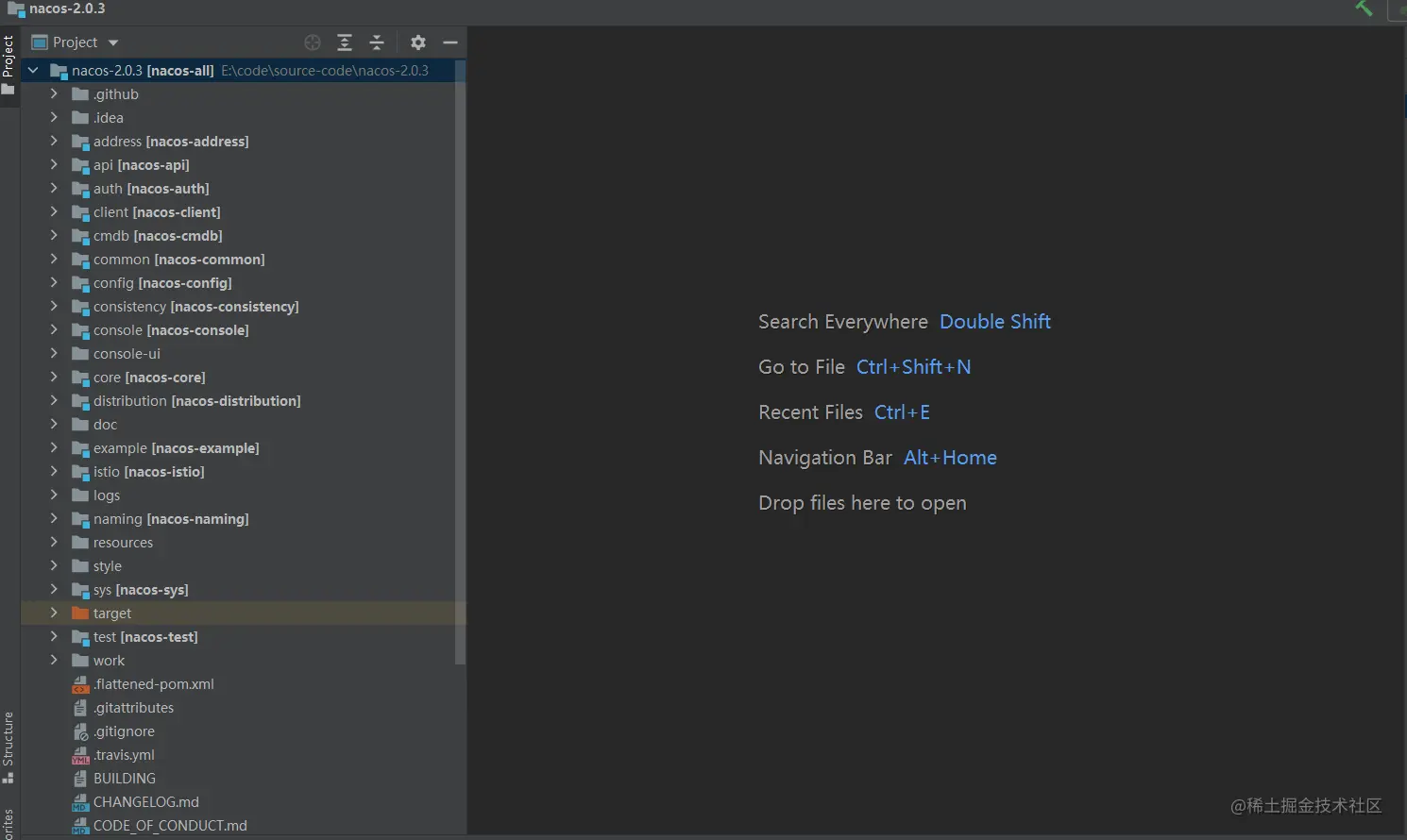Click the resources folder icon
The width and height of the screenshot is (1407, 840).
pyautogui.click(x=80, y=543)
